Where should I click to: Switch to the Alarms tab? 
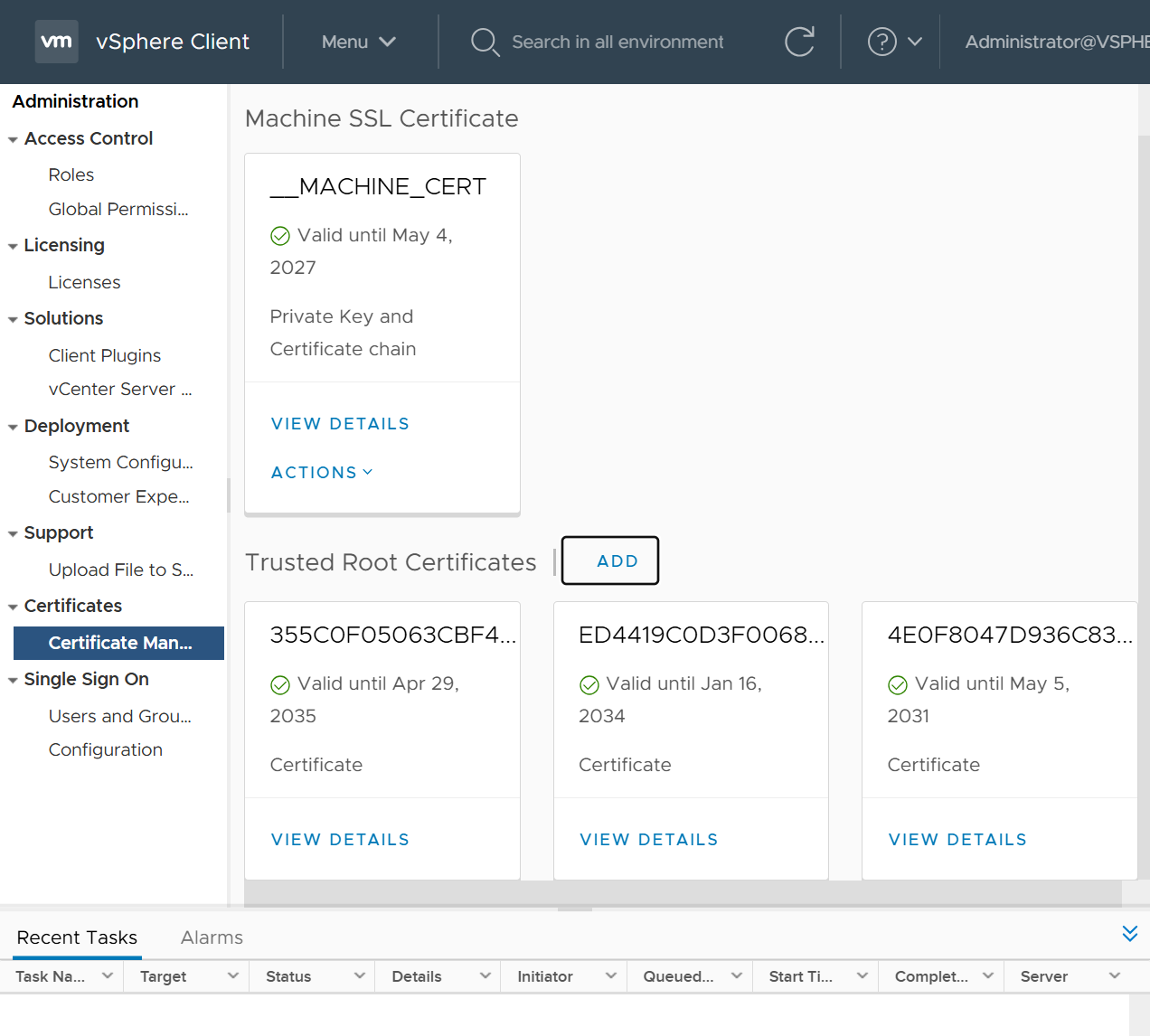tap(212, 937)
